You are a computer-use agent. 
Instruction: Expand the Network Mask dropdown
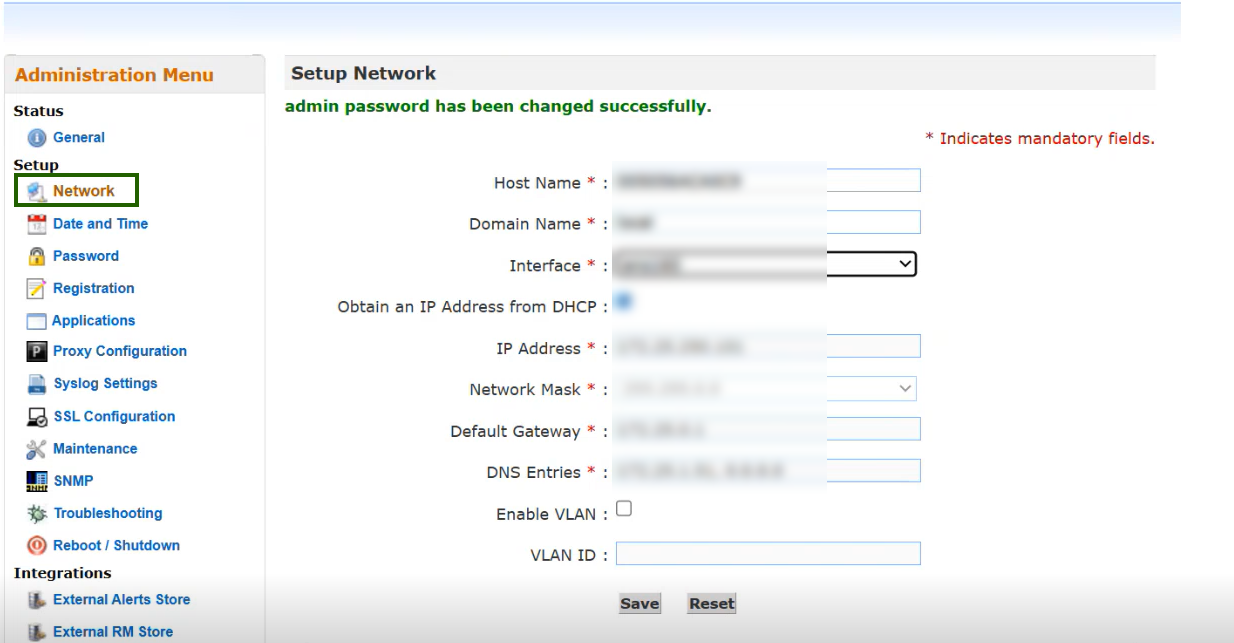tap(766, 388)
